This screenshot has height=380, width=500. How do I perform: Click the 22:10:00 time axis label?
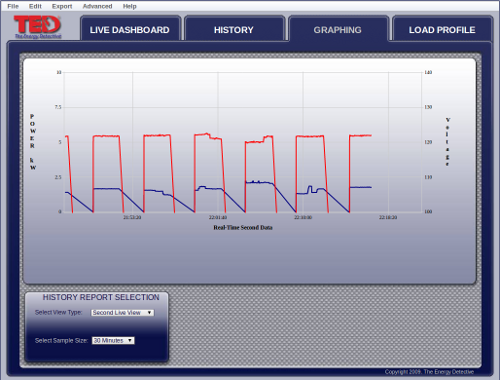[x=303, y=217]
